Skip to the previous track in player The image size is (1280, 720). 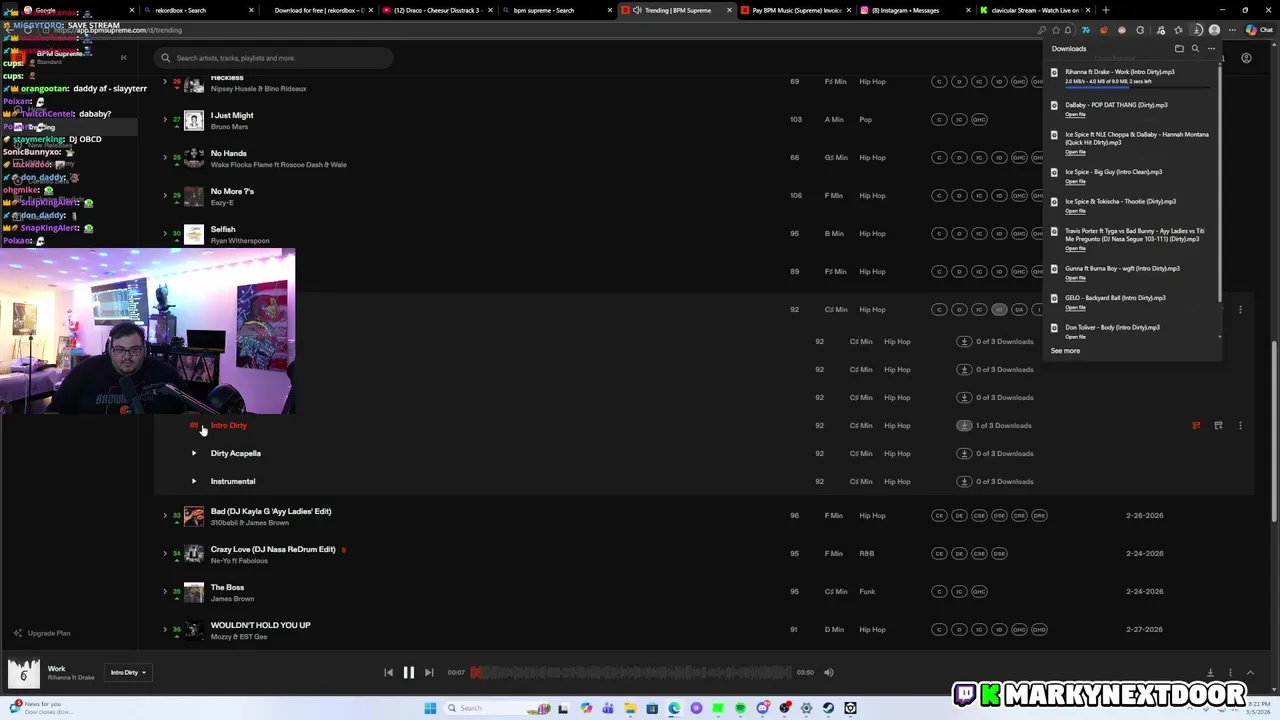tap(388, 672)
